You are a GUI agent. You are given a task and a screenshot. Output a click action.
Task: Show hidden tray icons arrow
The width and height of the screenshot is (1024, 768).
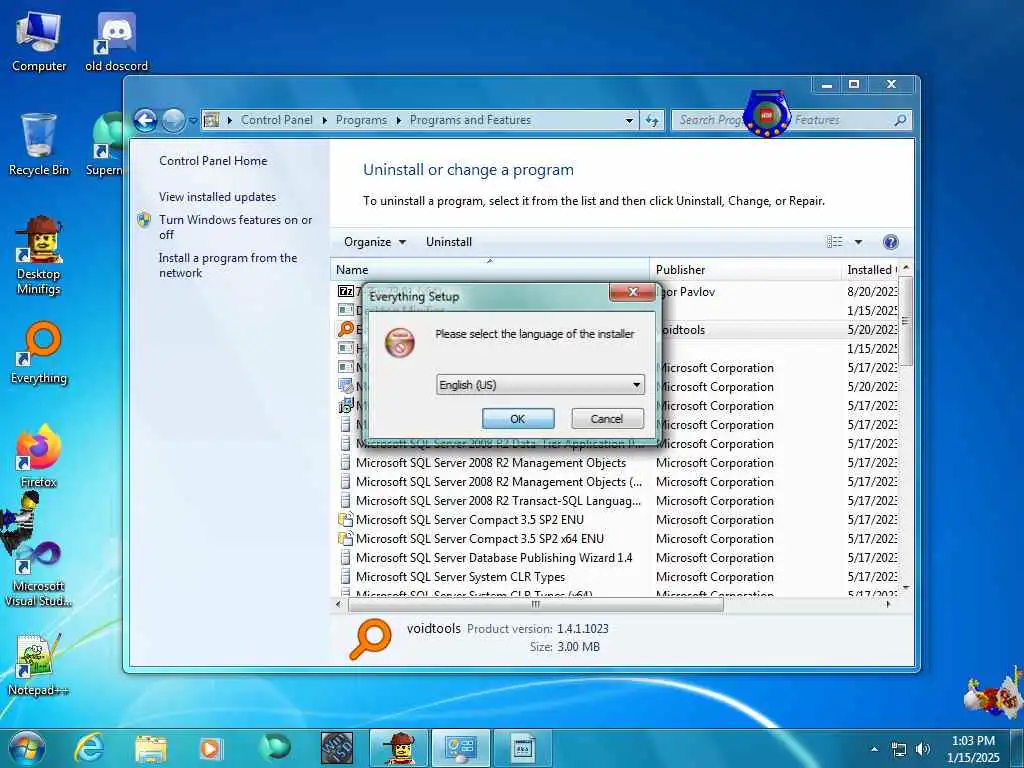pos(874,749)
